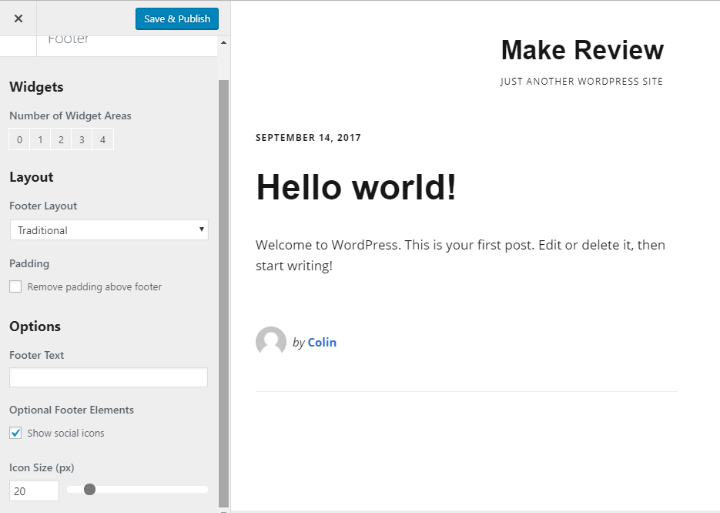Viewport: 720px width, 513px height.
Task: Enable Remove padding above footer checkbox
Action: click(16, 287)
